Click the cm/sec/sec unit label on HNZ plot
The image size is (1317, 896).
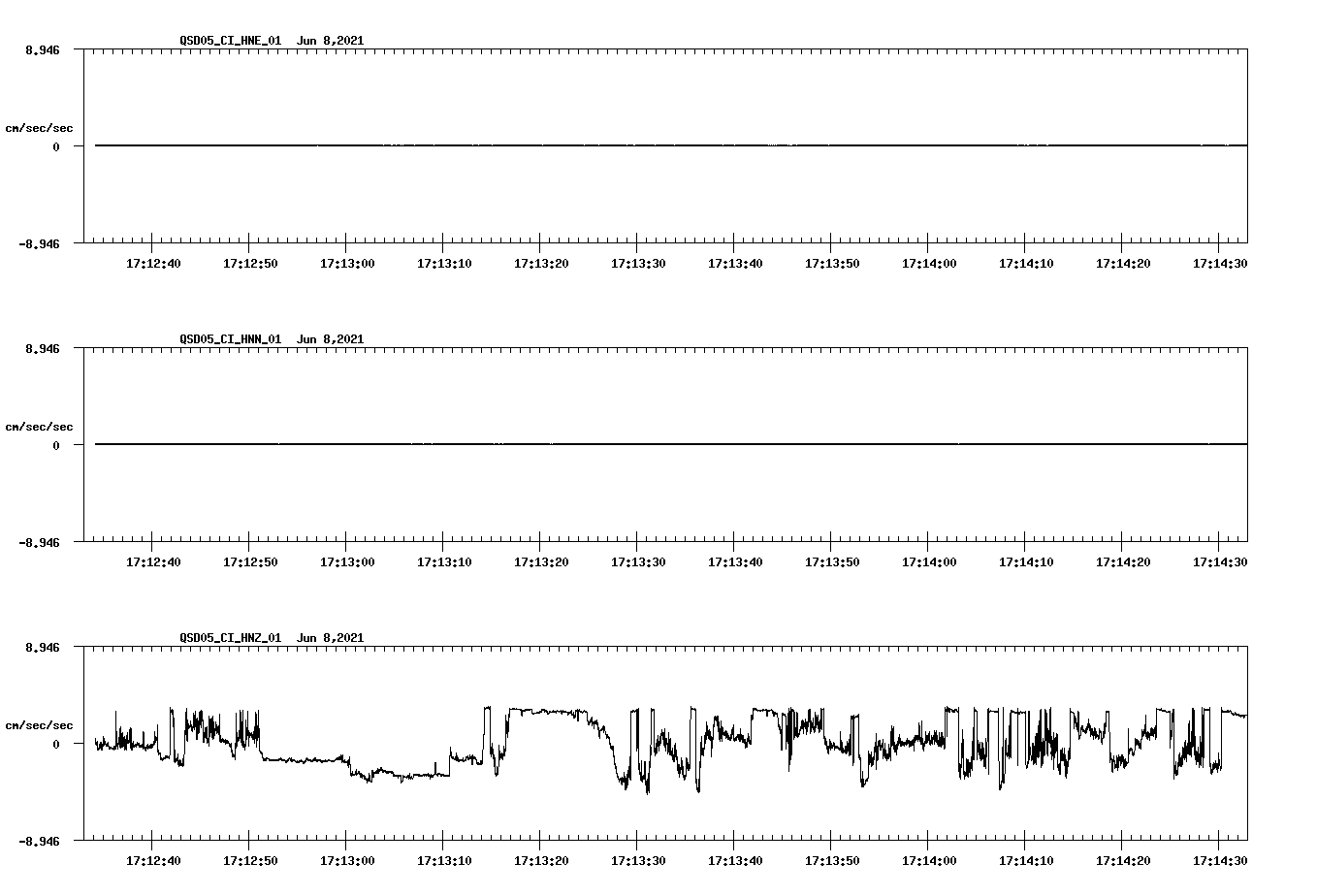[x=39, y=725]
